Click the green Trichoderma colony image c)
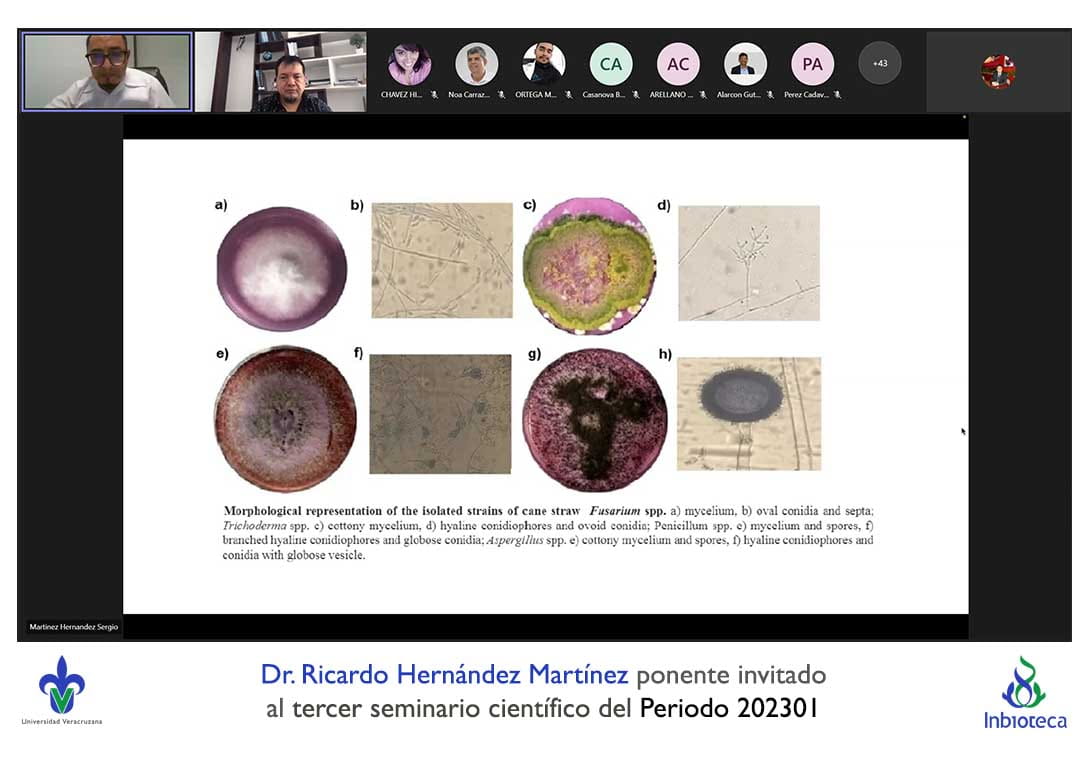 click(x=590, y=265)
